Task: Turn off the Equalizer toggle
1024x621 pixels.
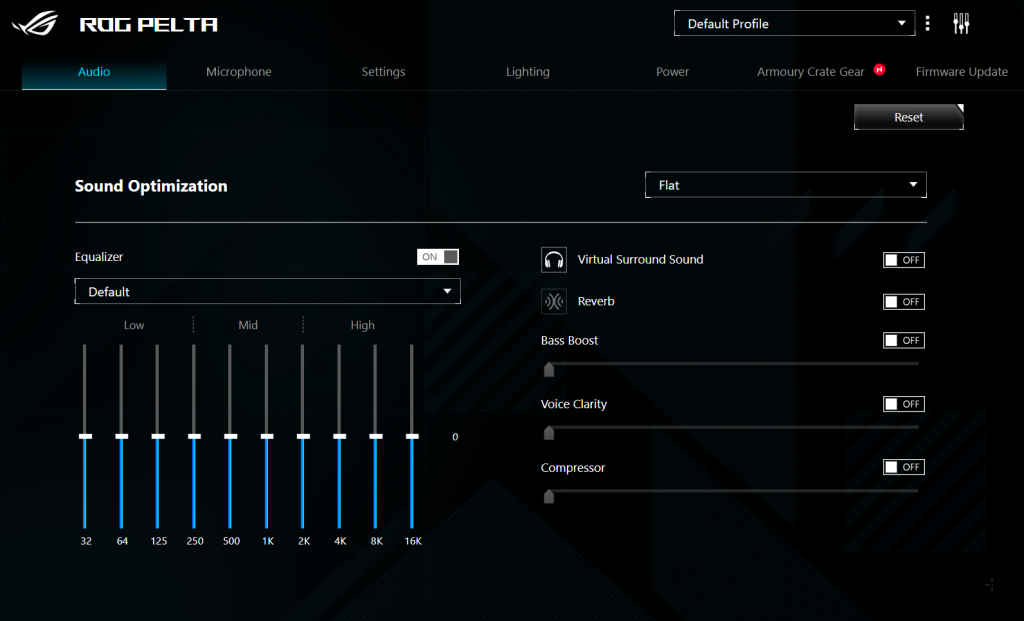Action: pyautogui.click(x=438, y=257)
